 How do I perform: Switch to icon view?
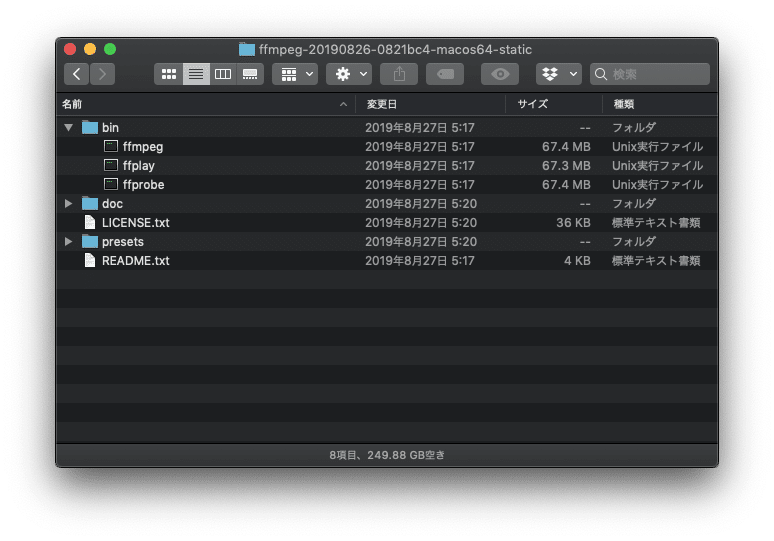169,74
